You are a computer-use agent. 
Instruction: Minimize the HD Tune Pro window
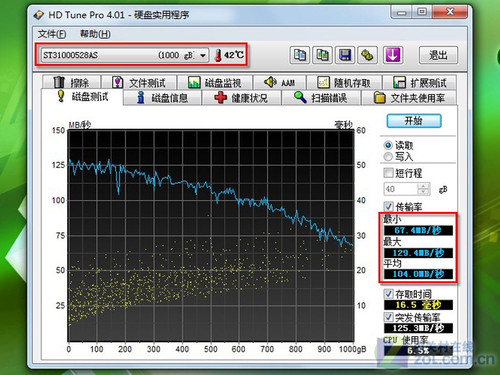402,12
